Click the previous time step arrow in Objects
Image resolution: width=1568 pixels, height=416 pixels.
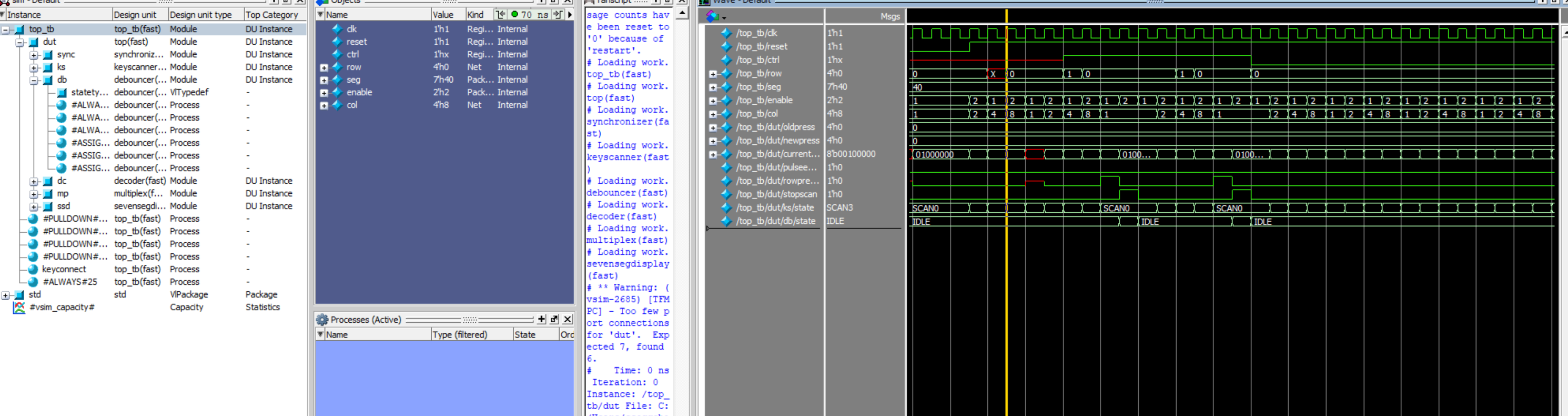click(500, 15)
